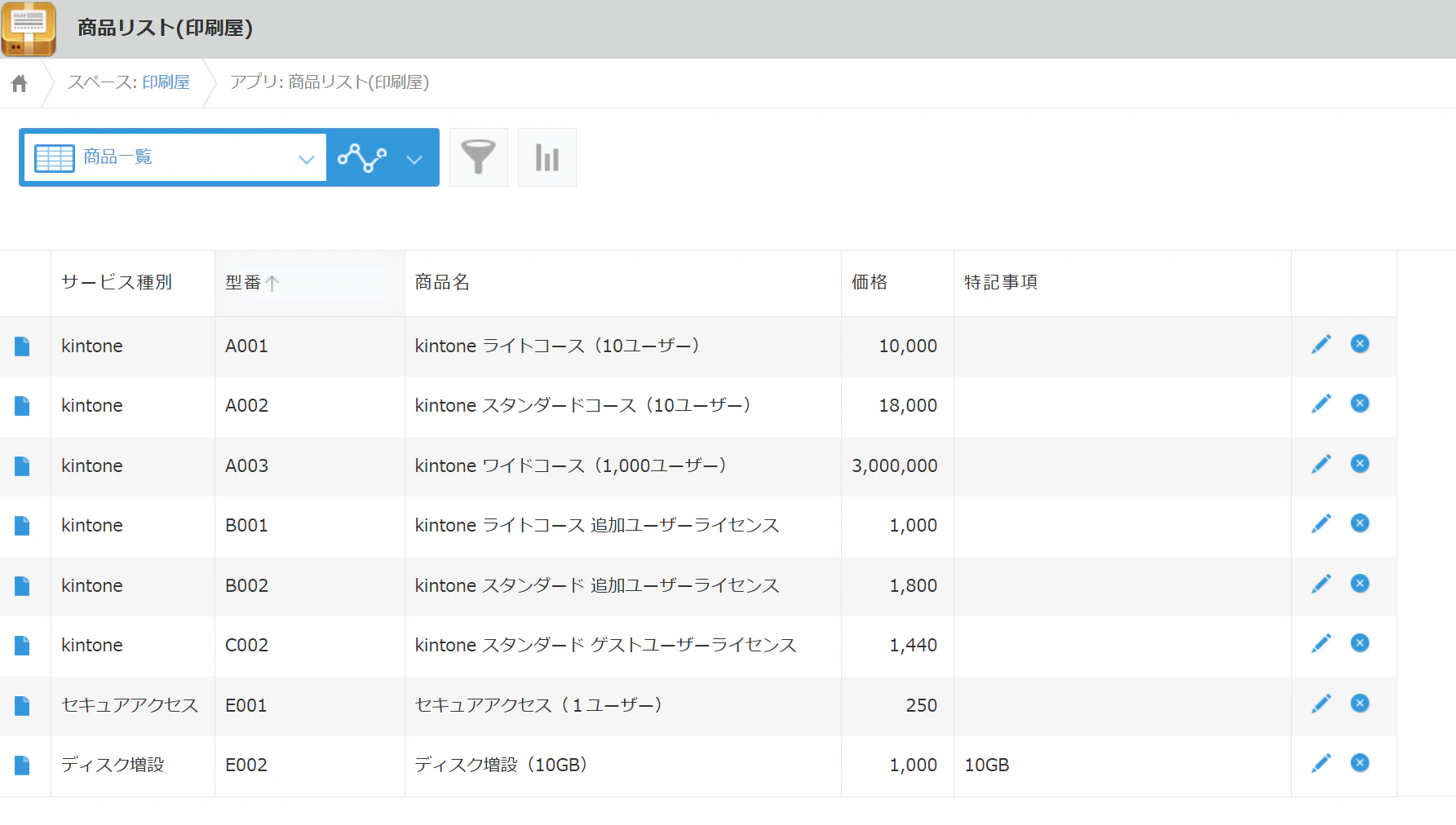Edit the B001 record with pencil
The width and height of the screenshot is (1456, 825).
click(1321, 524)
